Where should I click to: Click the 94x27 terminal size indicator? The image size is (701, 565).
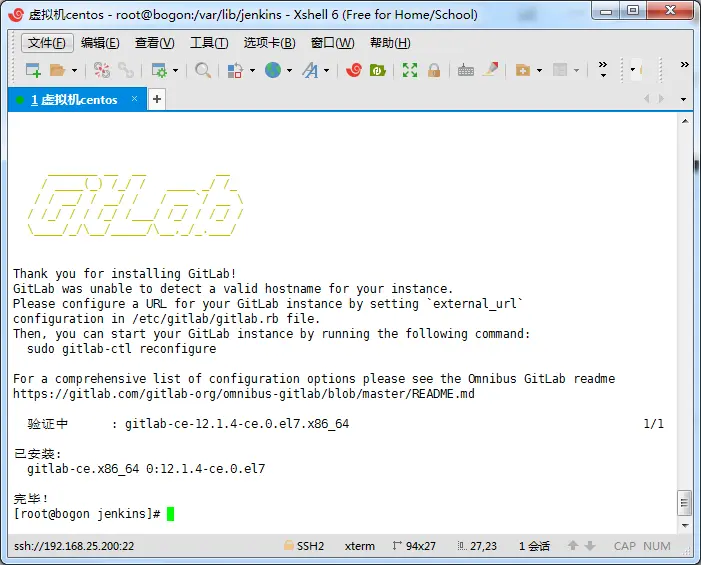[414, 546]
